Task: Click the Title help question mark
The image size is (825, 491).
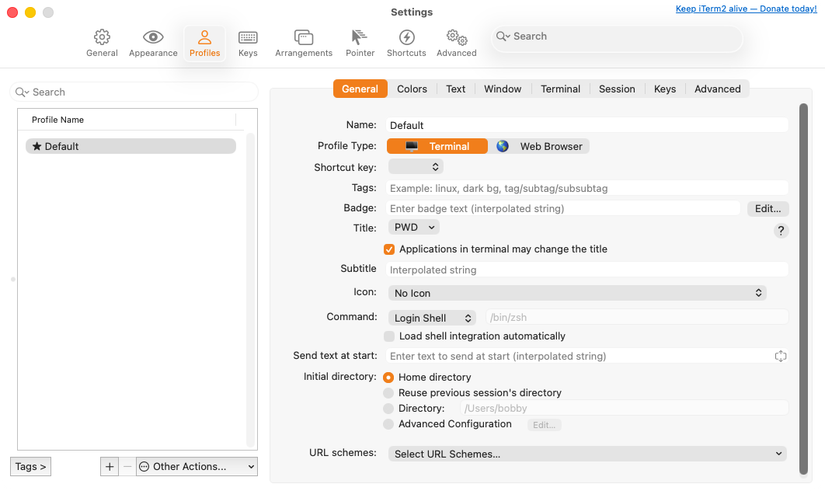Action: 781,230
